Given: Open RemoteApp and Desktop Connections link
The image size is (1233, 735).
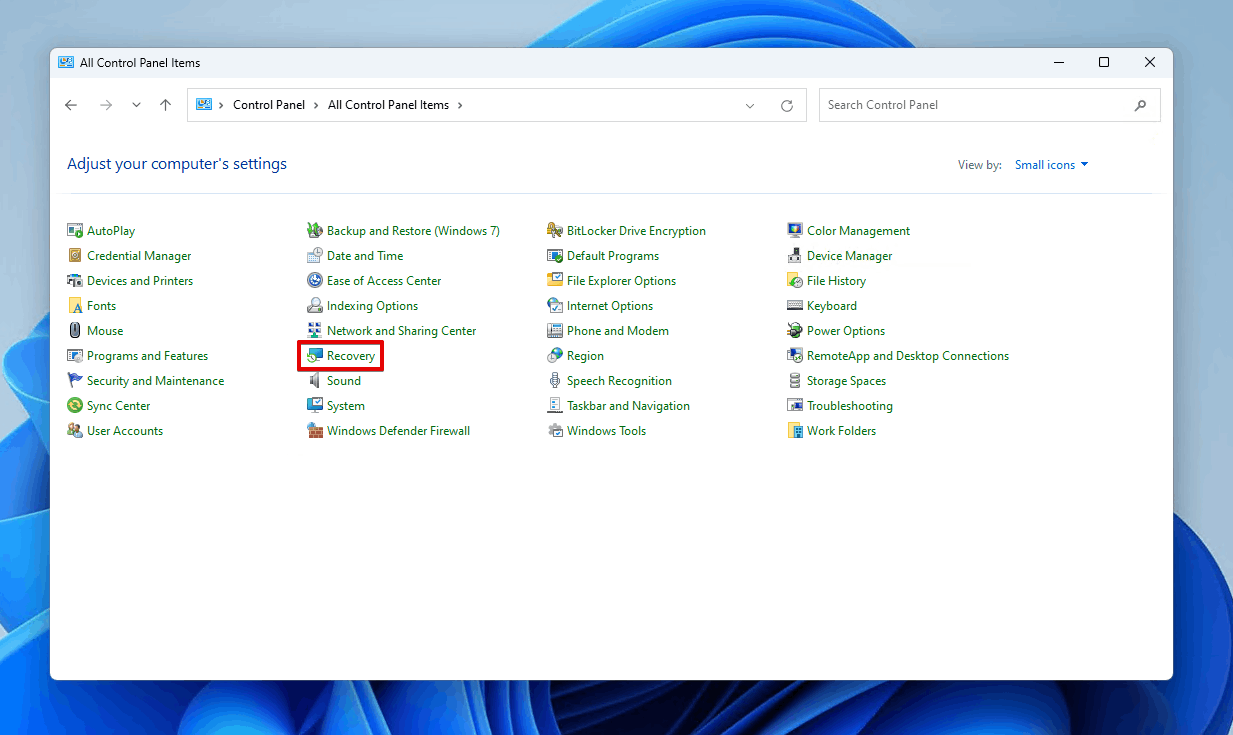Looking at the screenshot, I should click(x=908, y=356).
